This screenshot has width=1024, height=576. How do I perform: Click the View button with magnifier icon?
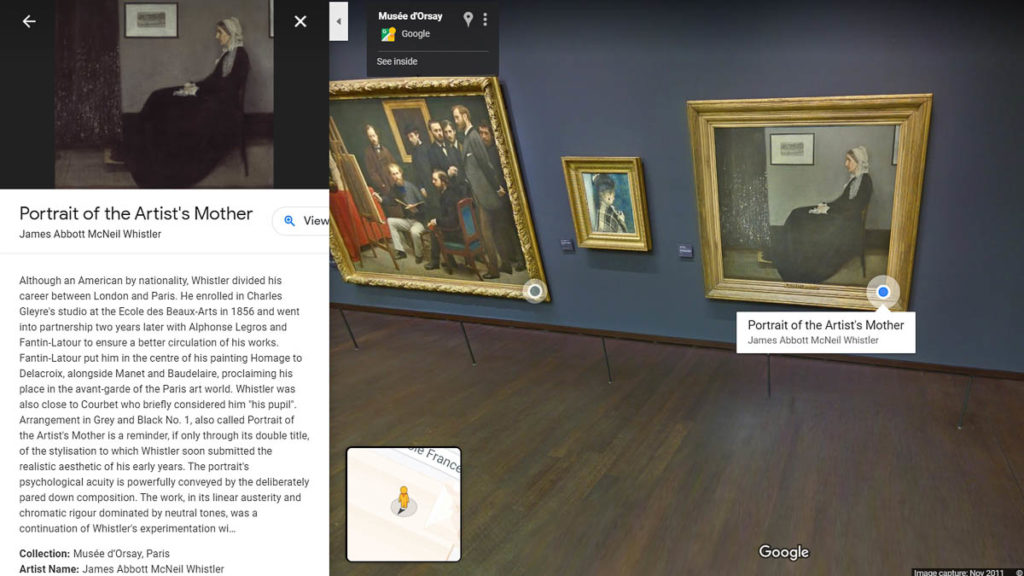[304, 221]
